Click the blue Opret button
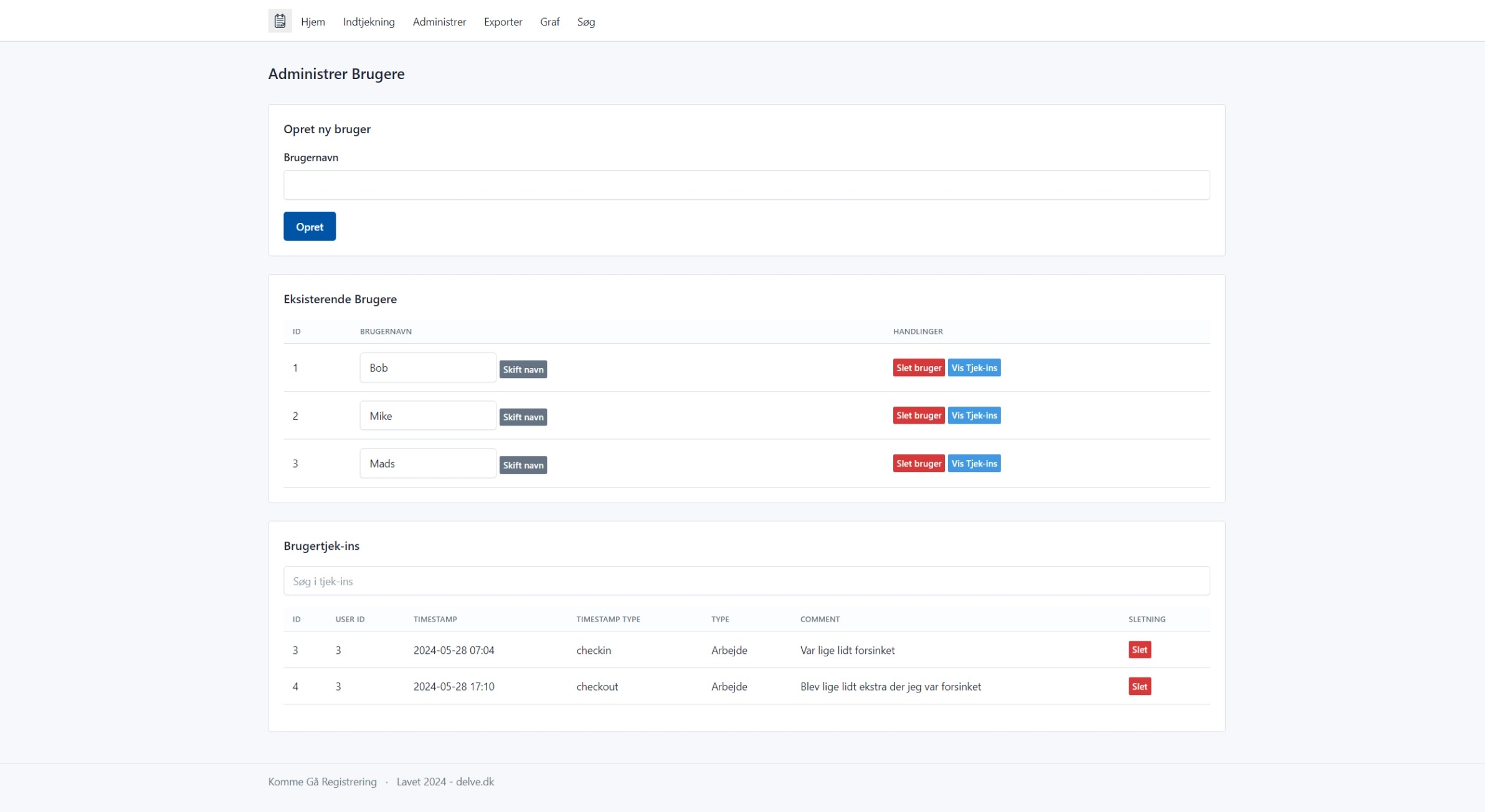This screenshot has height=812, width=1485. coord(310,226)
